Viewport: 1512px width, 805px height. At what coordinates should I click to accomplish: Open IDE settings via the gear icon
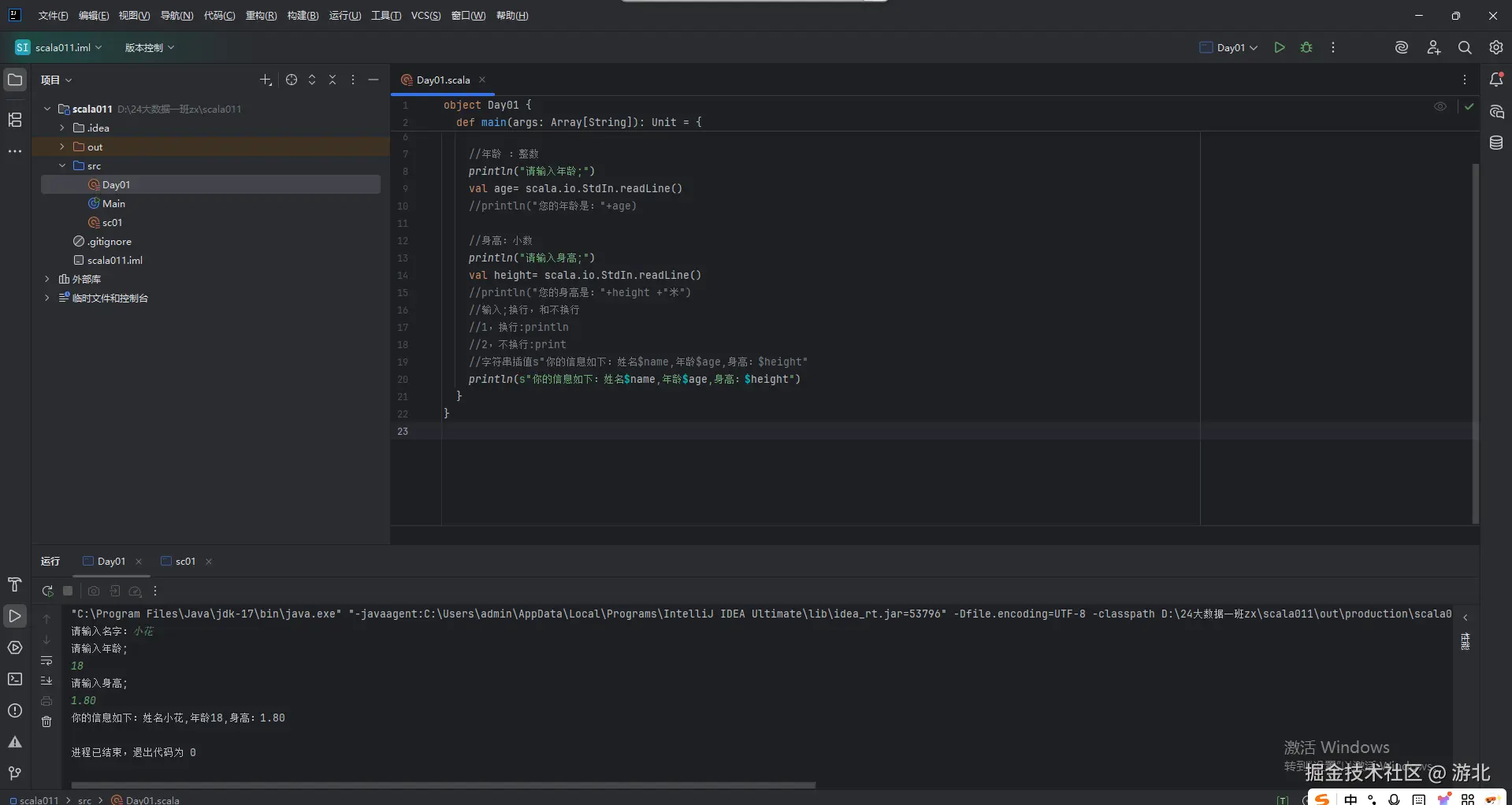(x=1496, y=47)
